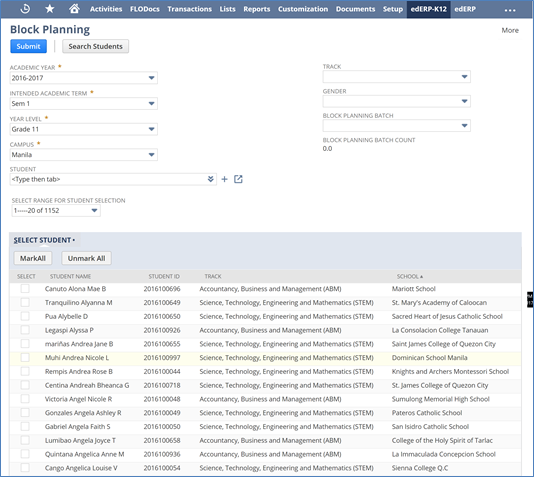Expand student list double-chevron icon
The width and height of the screenshot is (534, 477).
click(x=210, y=179)
